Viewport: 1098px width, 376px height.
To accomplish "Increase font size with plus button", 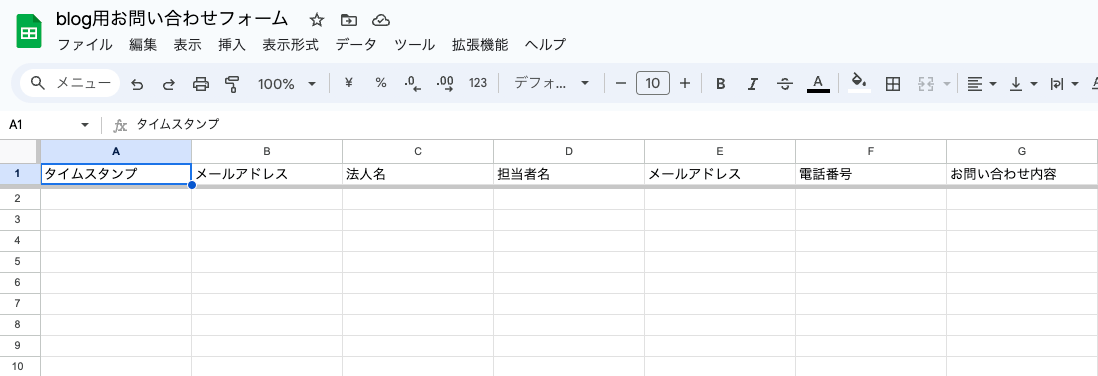I will pos(685,83).
